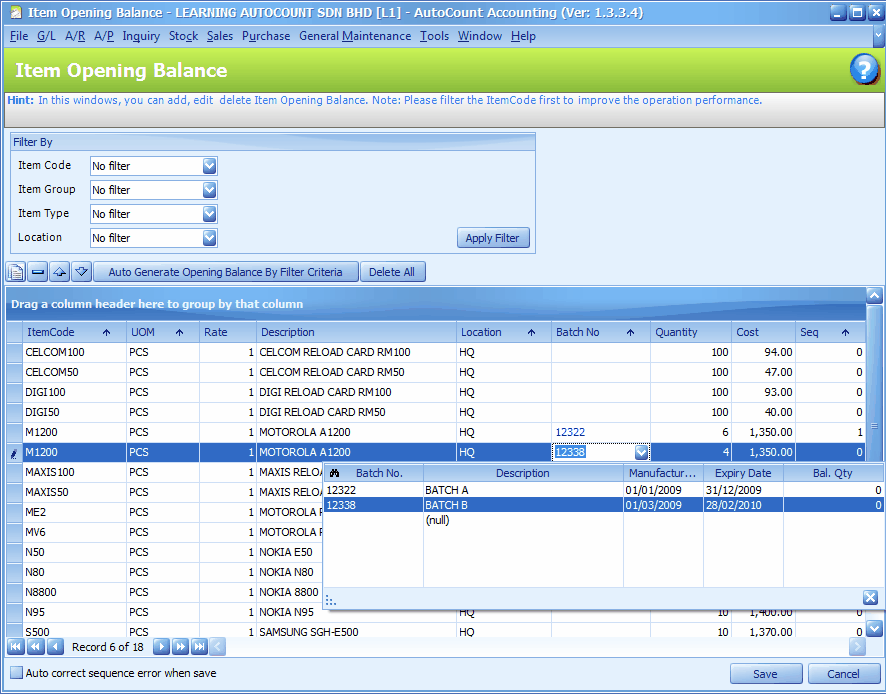Open the Item Group filter dropdown

(x=210, y=190)
